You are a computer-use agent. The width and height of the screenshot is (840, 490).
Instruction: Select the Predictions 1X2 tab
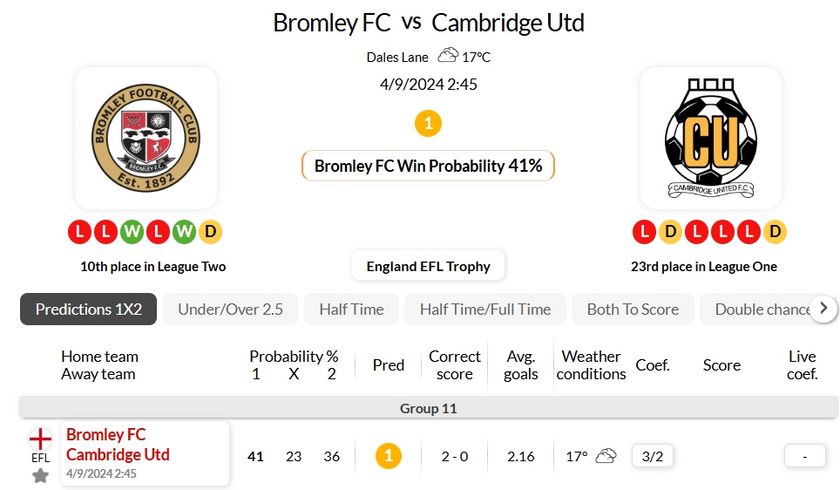coord(88,309)
